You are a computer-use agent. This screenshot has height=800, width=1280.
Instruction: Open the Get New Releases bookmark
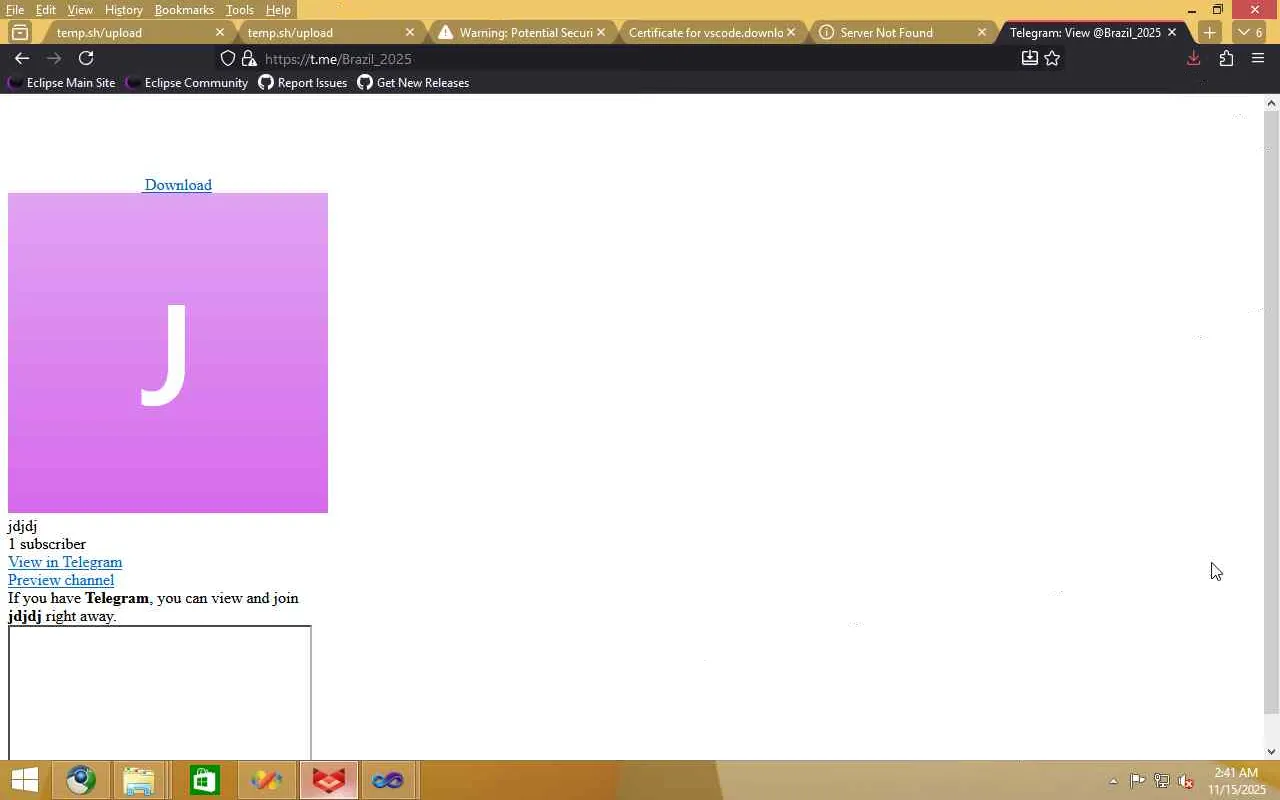(x=413, y=83)
